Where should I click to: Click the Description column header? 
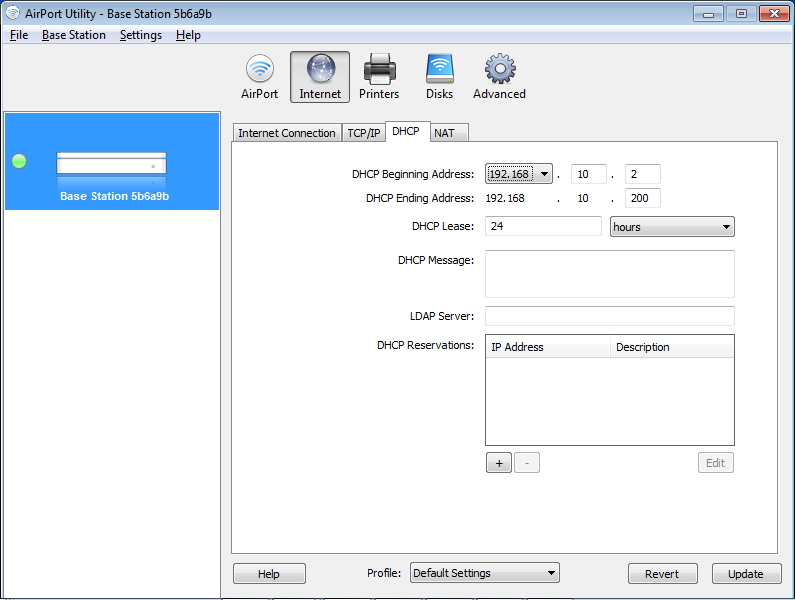pyautogui.click(x=672, y=347)
